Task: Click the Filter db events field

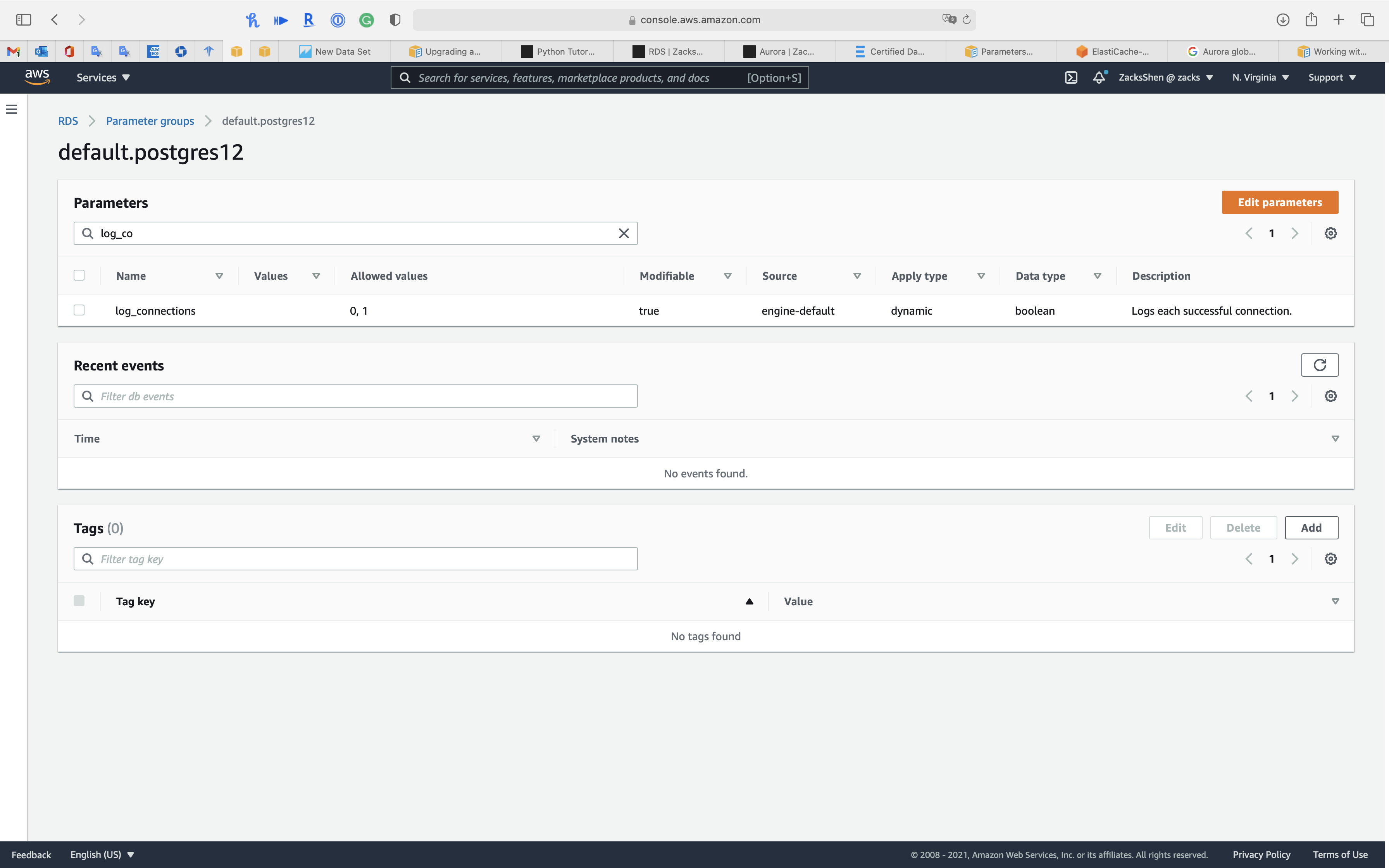Action: pyautogui.click(x=356, y=396)
